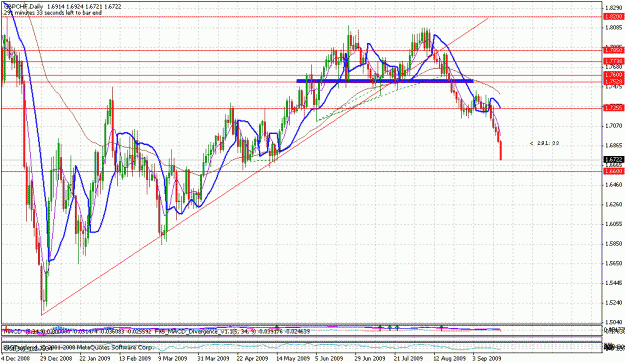Click the red 1.7600 price level label
Image resolution: width=625 pixels, height=363 pixels.
pyautogui.click(x=613, y=75)
